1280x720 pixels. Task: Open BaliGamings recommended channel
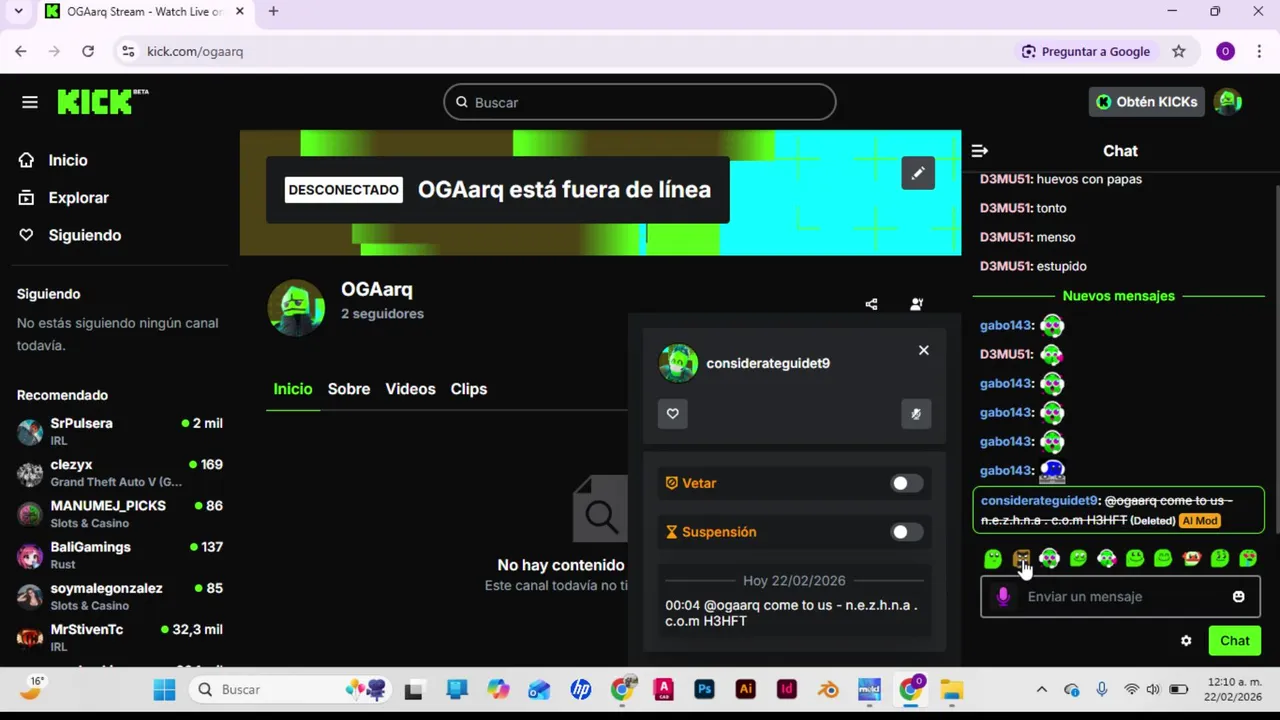[120, 555]
